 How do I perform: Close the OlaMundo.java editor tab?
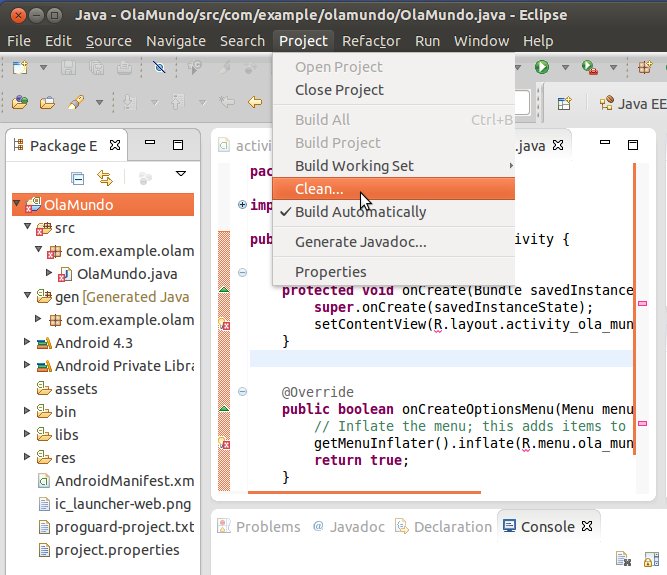[558, 145]
